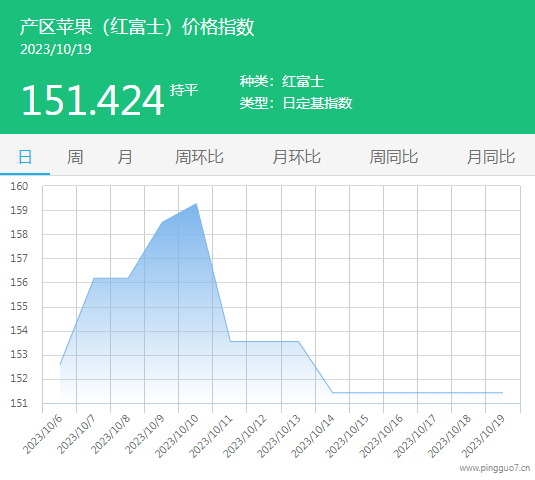
Task: Open the 月同比 tab
Action: point(491,157)
